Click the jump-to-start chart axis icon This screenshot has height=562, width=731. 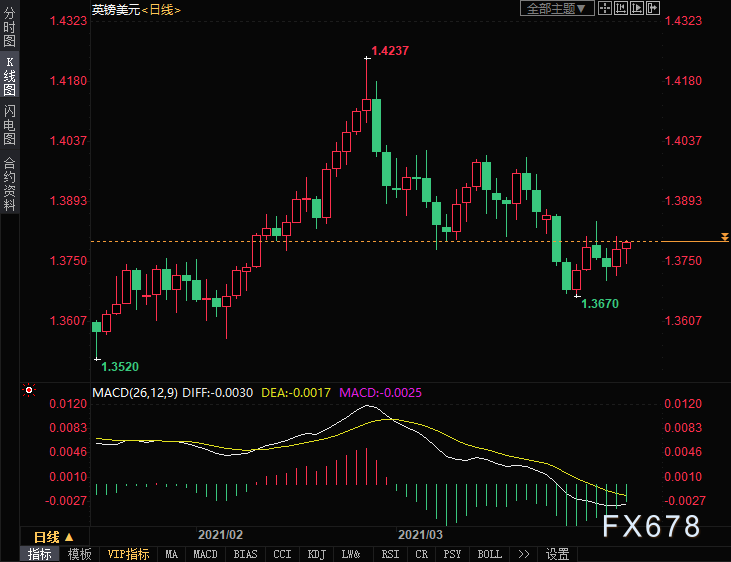[x=621, y=8]
